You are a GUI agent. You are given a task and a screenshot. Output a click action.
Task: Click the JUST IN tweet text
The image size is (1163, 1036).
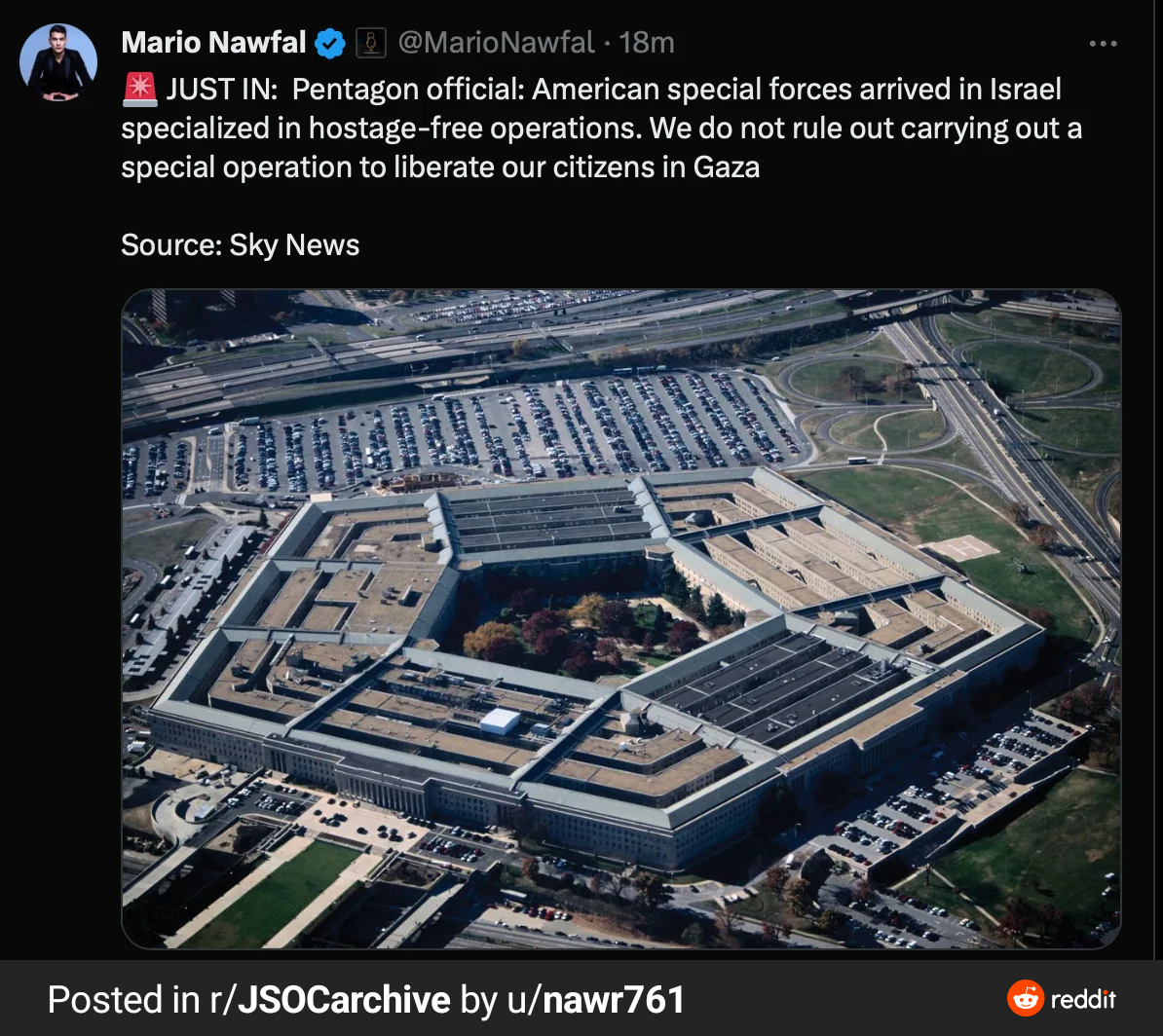click(602, 129)
